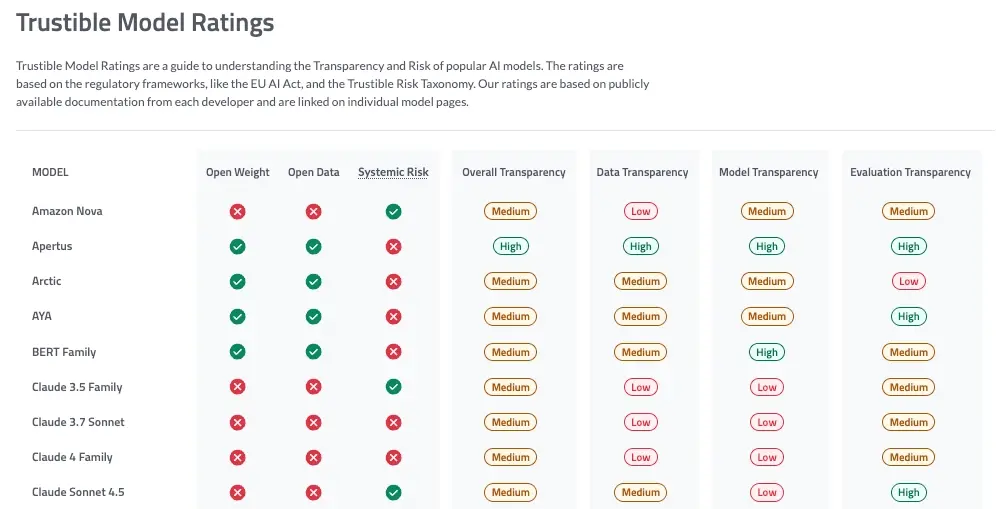Open the Amazon Nova model page
Viewport: 996px width, 509px height.
tap(67, 211)
